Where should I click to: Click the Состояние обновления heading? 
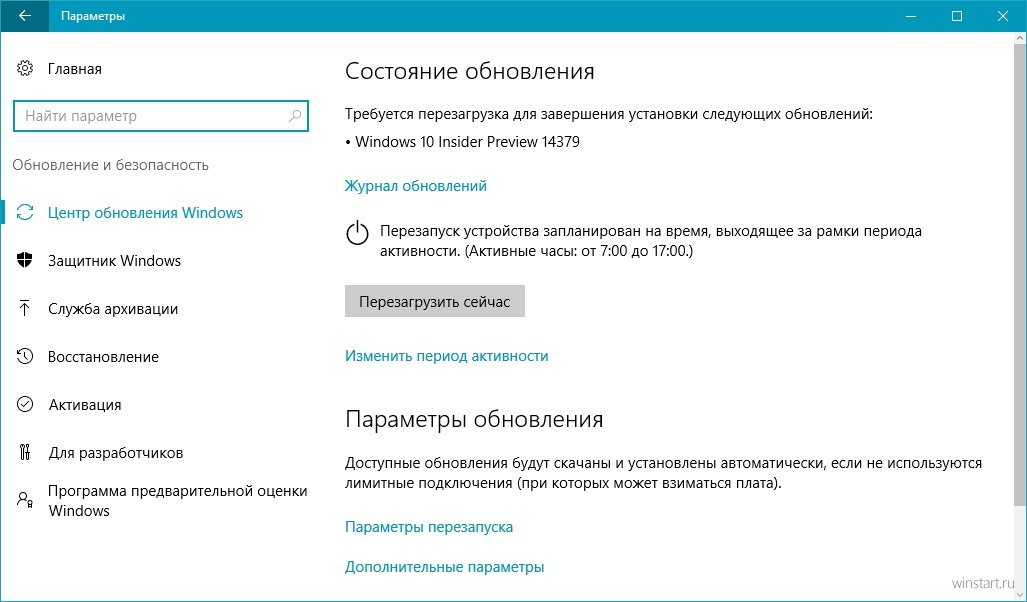pos(470,71)
